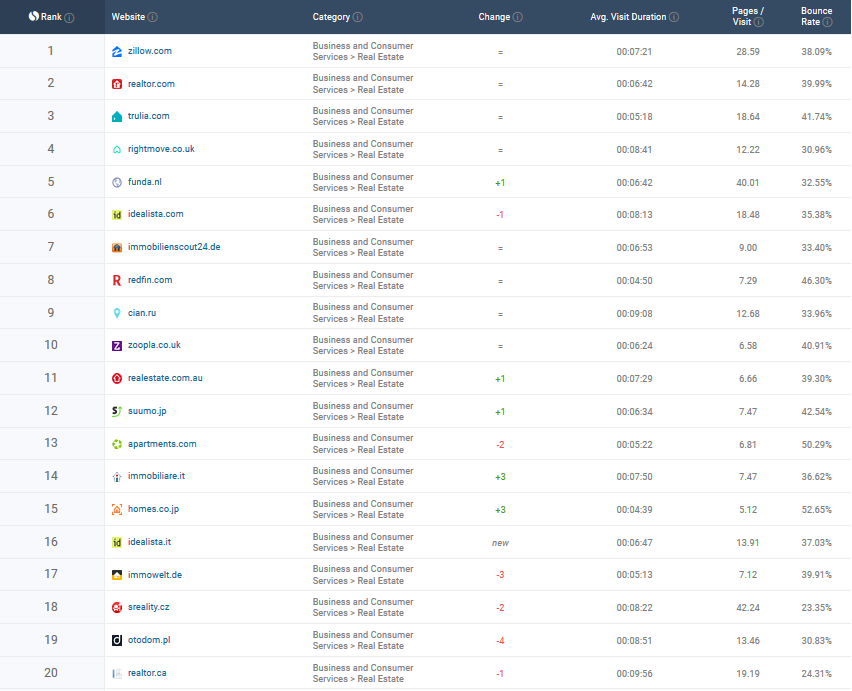Click the 28.59 pages value for zillow.com
The width and height of the screenshot is (852, 691).
point(748,52)
